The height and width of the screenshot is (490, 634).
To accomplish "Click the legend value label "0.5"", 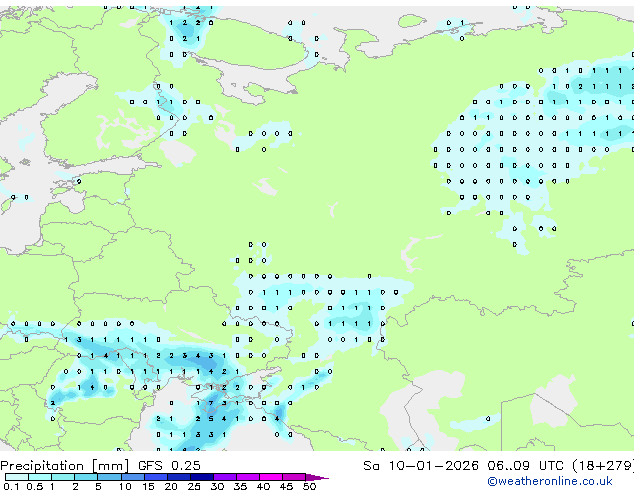I will click(x=35, y=486).
